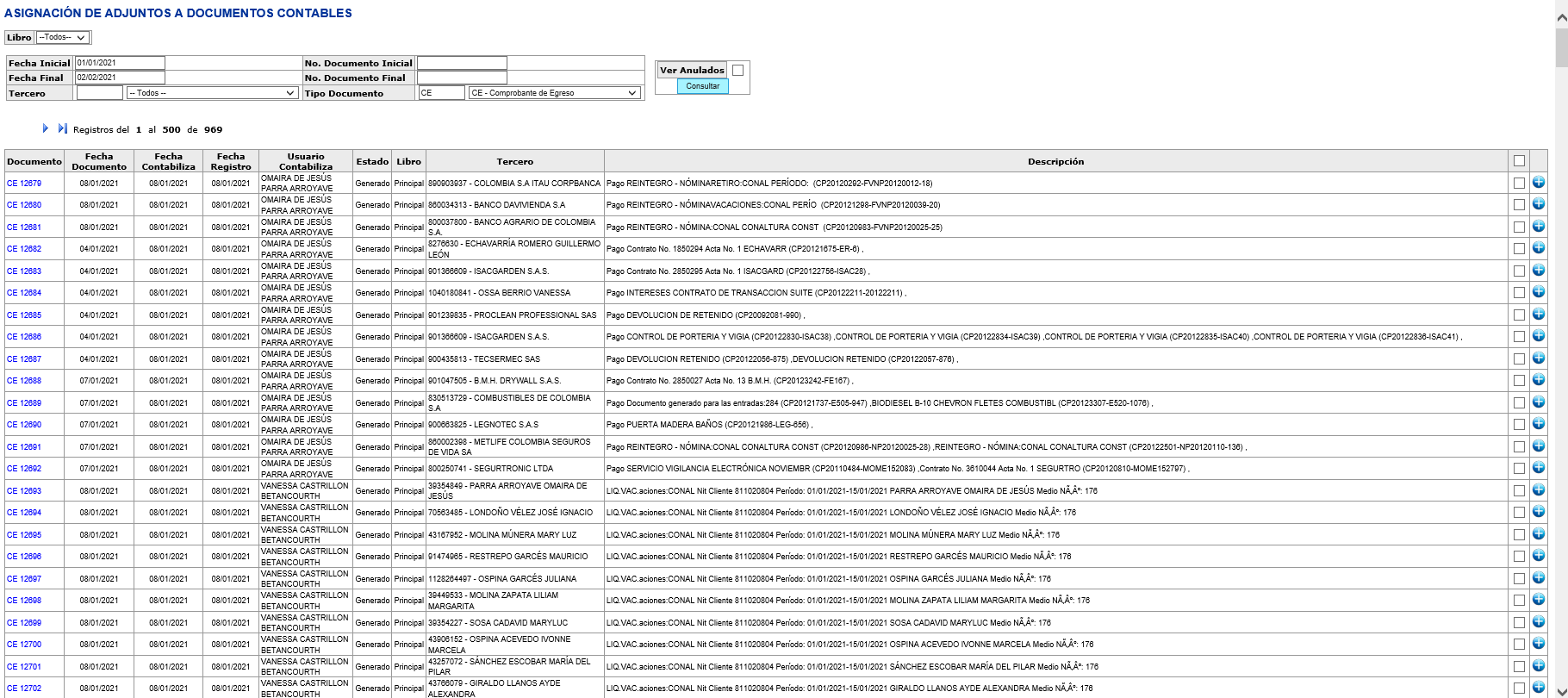Click the blue plus icon for CE 12683

tap(1538, 271)
